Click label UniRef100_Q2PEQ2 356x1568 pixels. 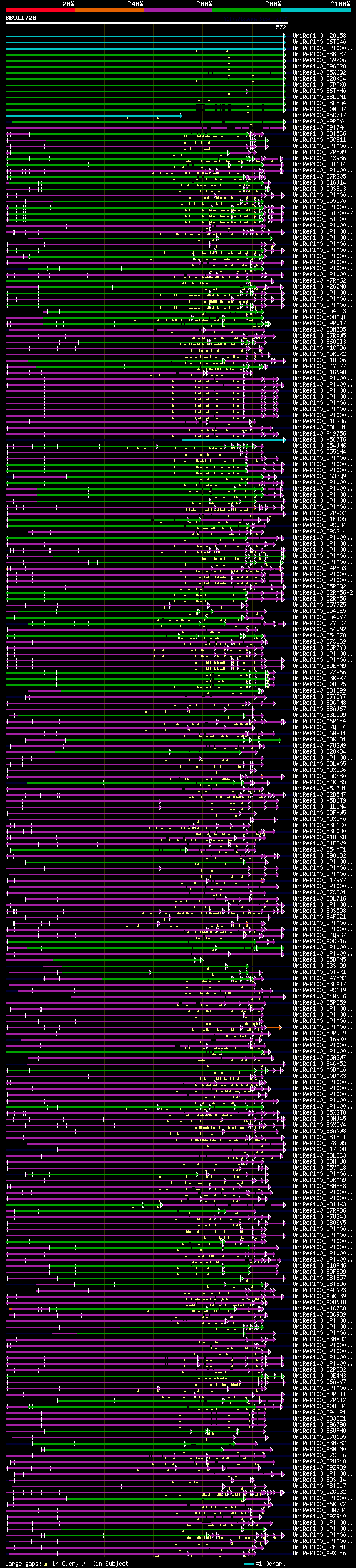tap(319, 1369)
